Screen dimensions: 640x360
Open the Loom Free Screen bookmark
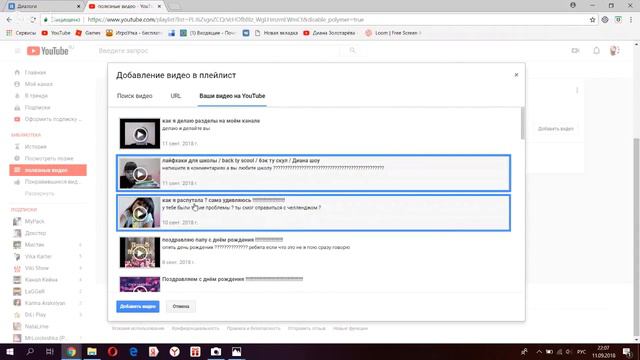[393, 33]
